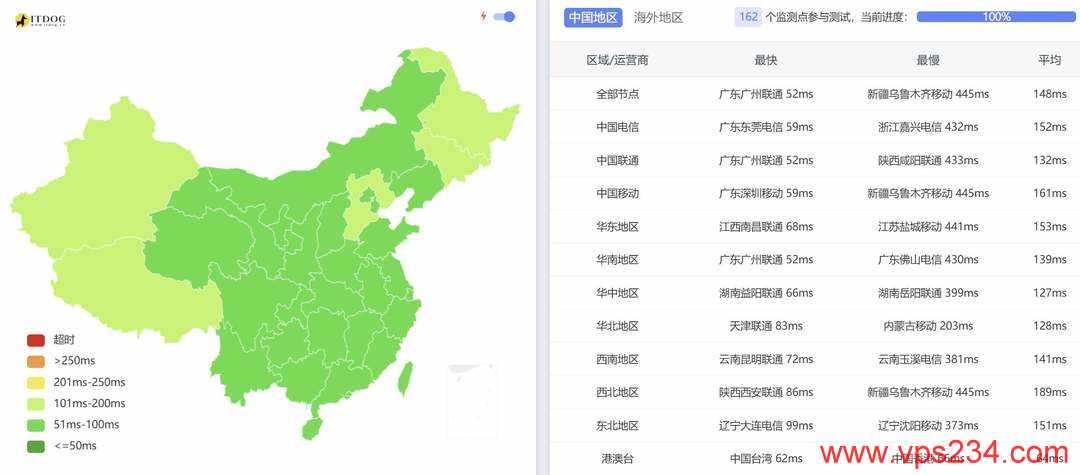Screen dimensions: 1080x475
Task: Click the 161ms average in 中国移动 row
Action: 1050,193
